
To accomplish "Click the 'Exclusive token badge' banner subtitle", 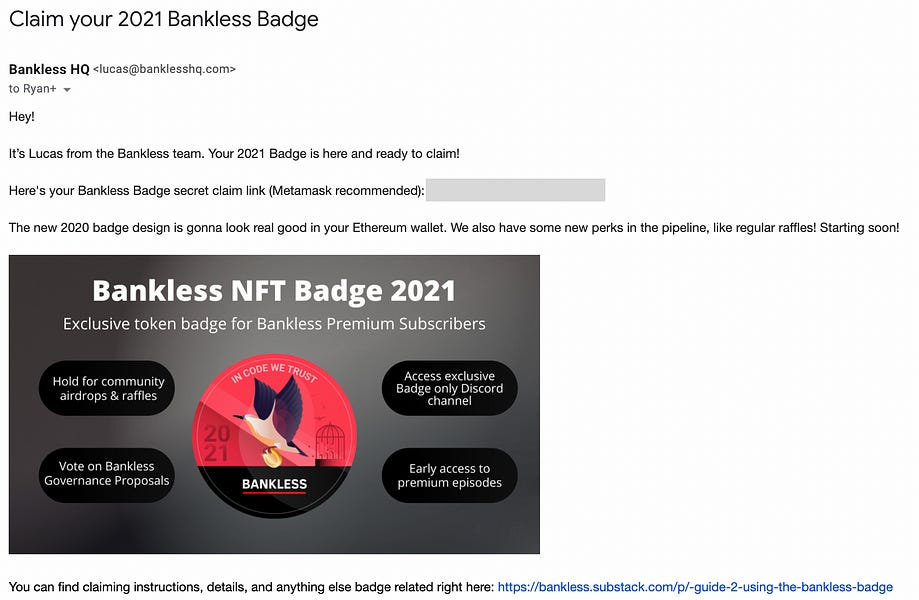I will (274, 324).
